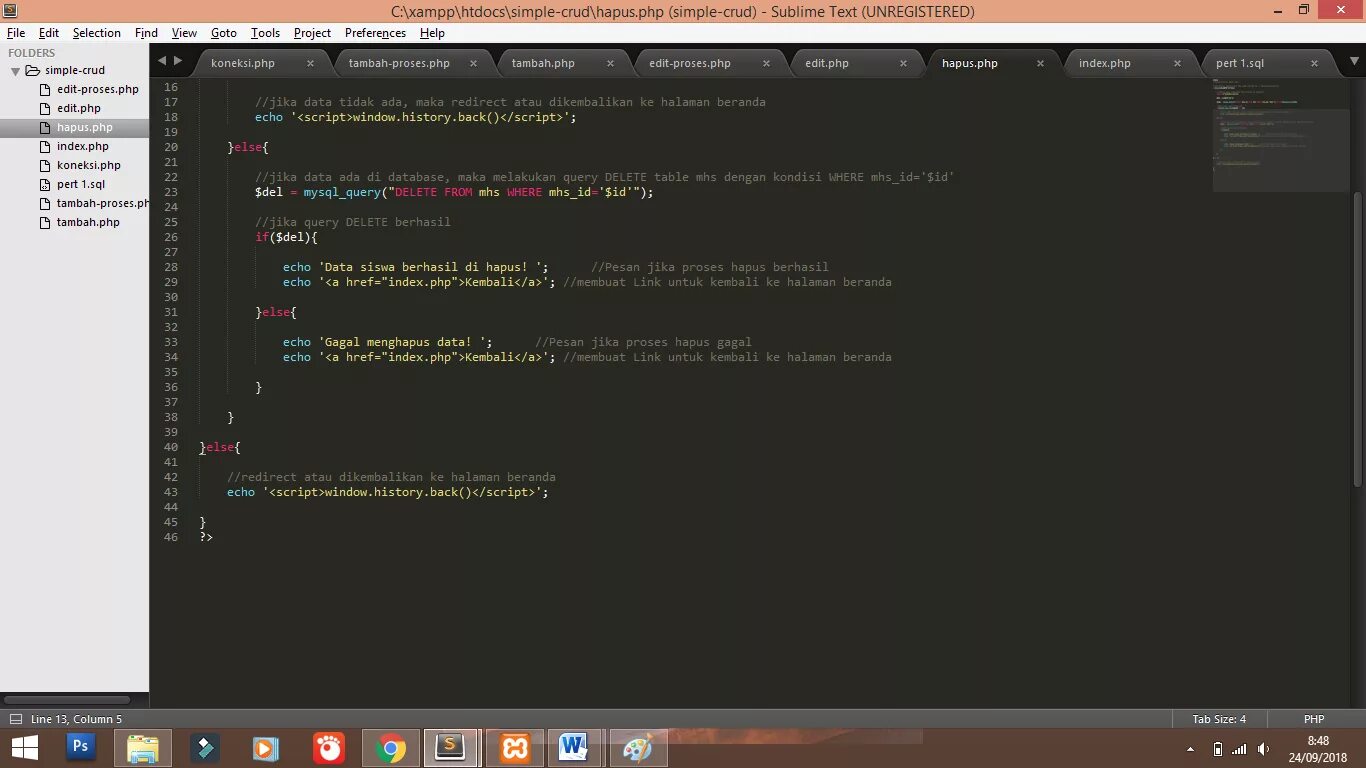Open the media player taskbar icon
1366x768 pixels.
tap(266, 748)
